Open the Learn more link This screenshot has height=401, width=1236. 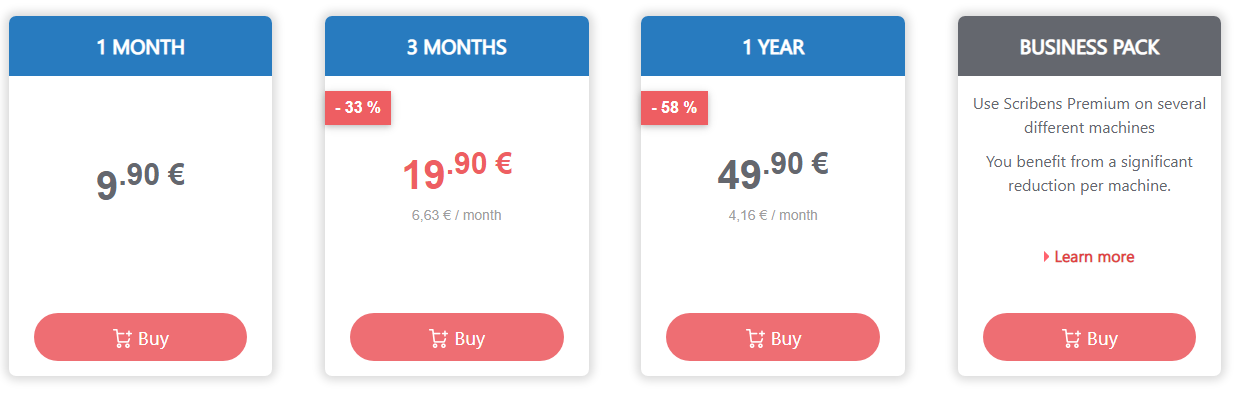pos(1094,257)
